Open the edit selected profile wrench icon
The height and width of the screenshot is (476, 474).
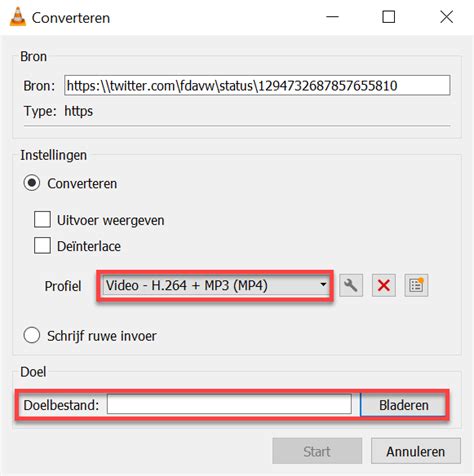[351, 285]
